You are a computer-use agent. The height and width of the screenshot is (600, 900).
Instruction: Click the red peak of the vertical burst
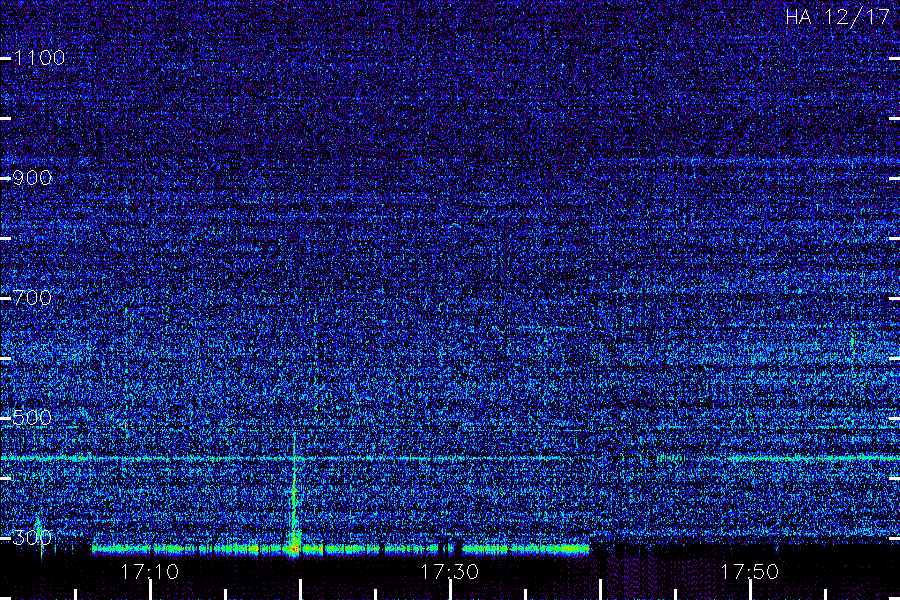click(x=294, y=548)
